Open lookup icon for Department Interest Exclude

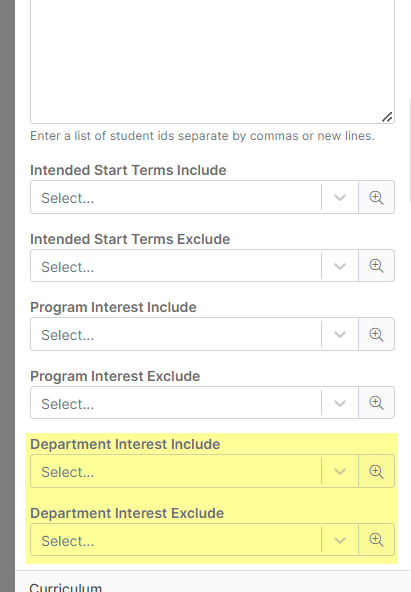pyautogui.click(x=376, y=540)
